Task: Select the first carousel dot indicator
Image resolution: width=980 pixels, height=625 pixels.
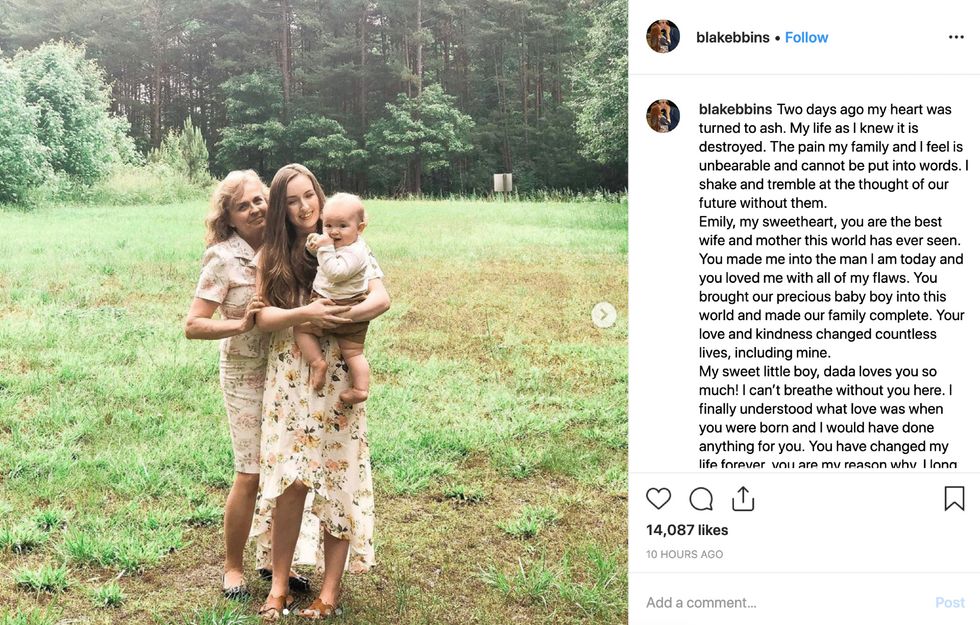Action: click(286, 611)
